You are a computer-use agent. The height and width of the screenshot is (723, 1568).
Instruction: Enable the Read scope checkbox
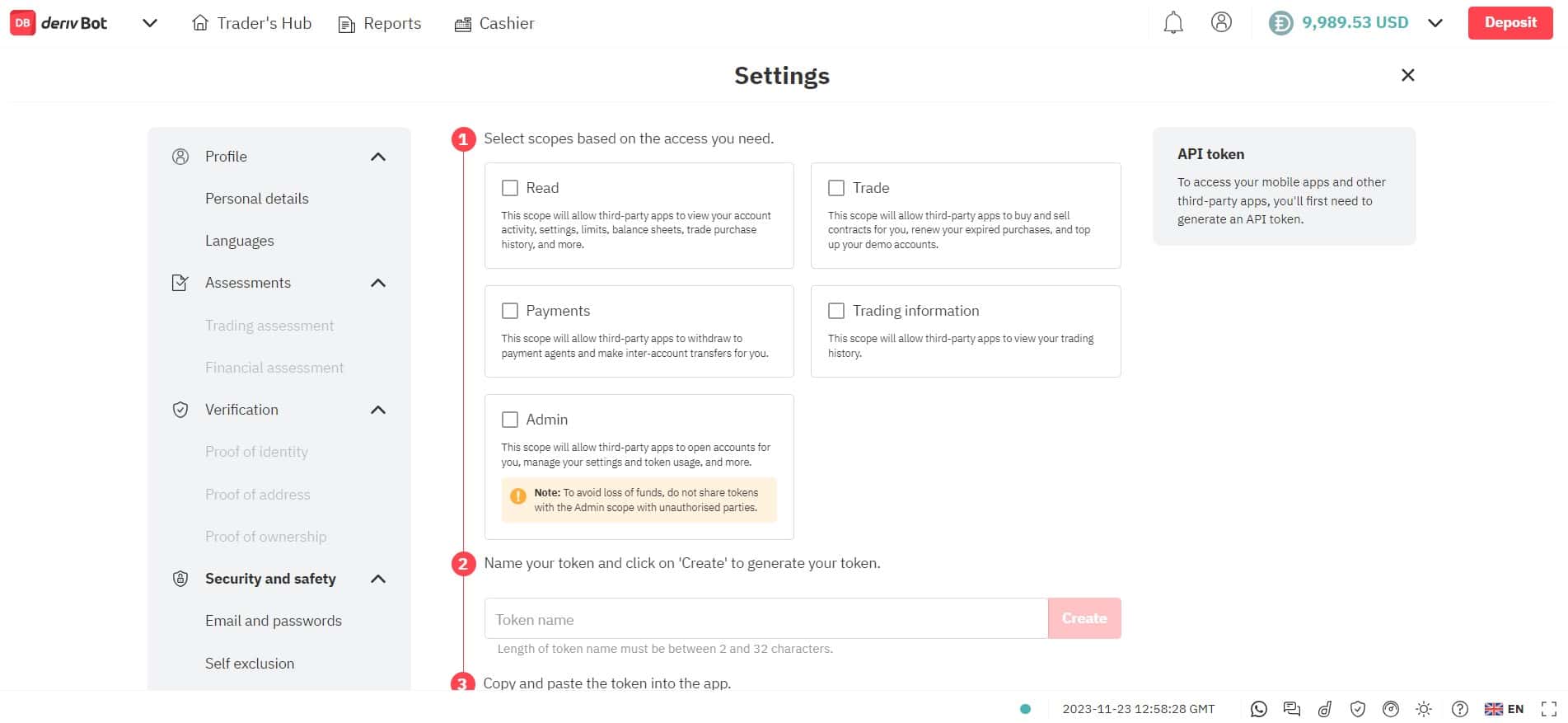[509, 188]
